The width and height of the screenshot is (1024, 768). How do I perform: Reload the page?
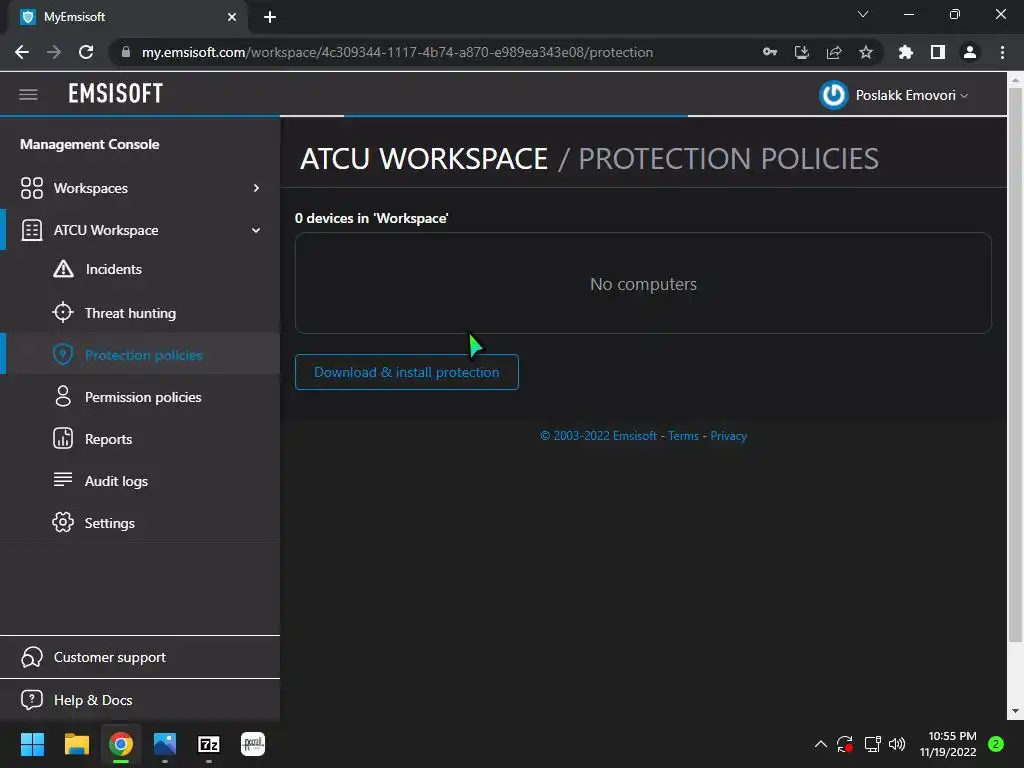(x=86, y=52)
